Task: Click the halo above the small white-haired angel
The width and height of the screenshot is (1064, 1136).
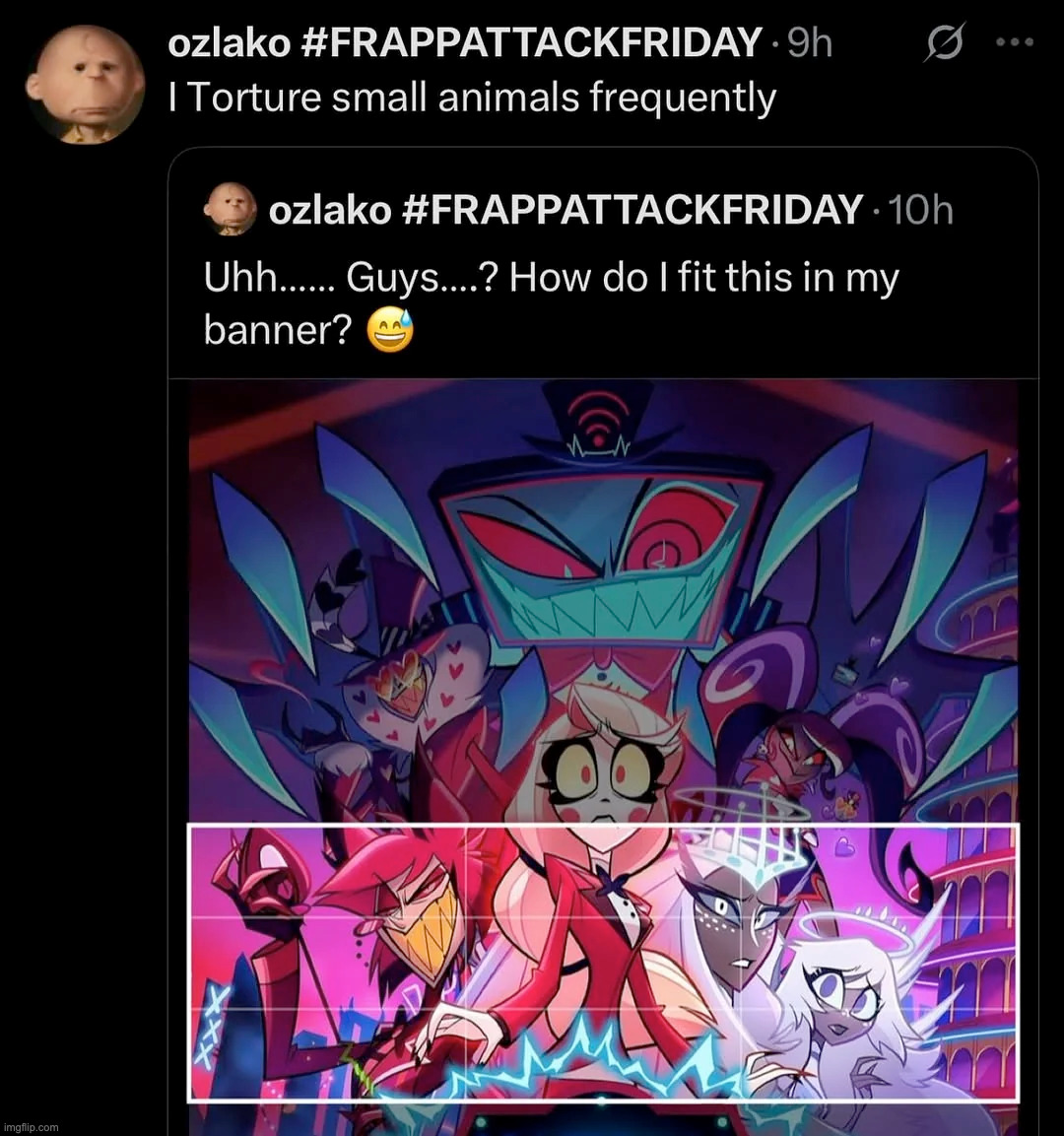Action: click(848, 928)
